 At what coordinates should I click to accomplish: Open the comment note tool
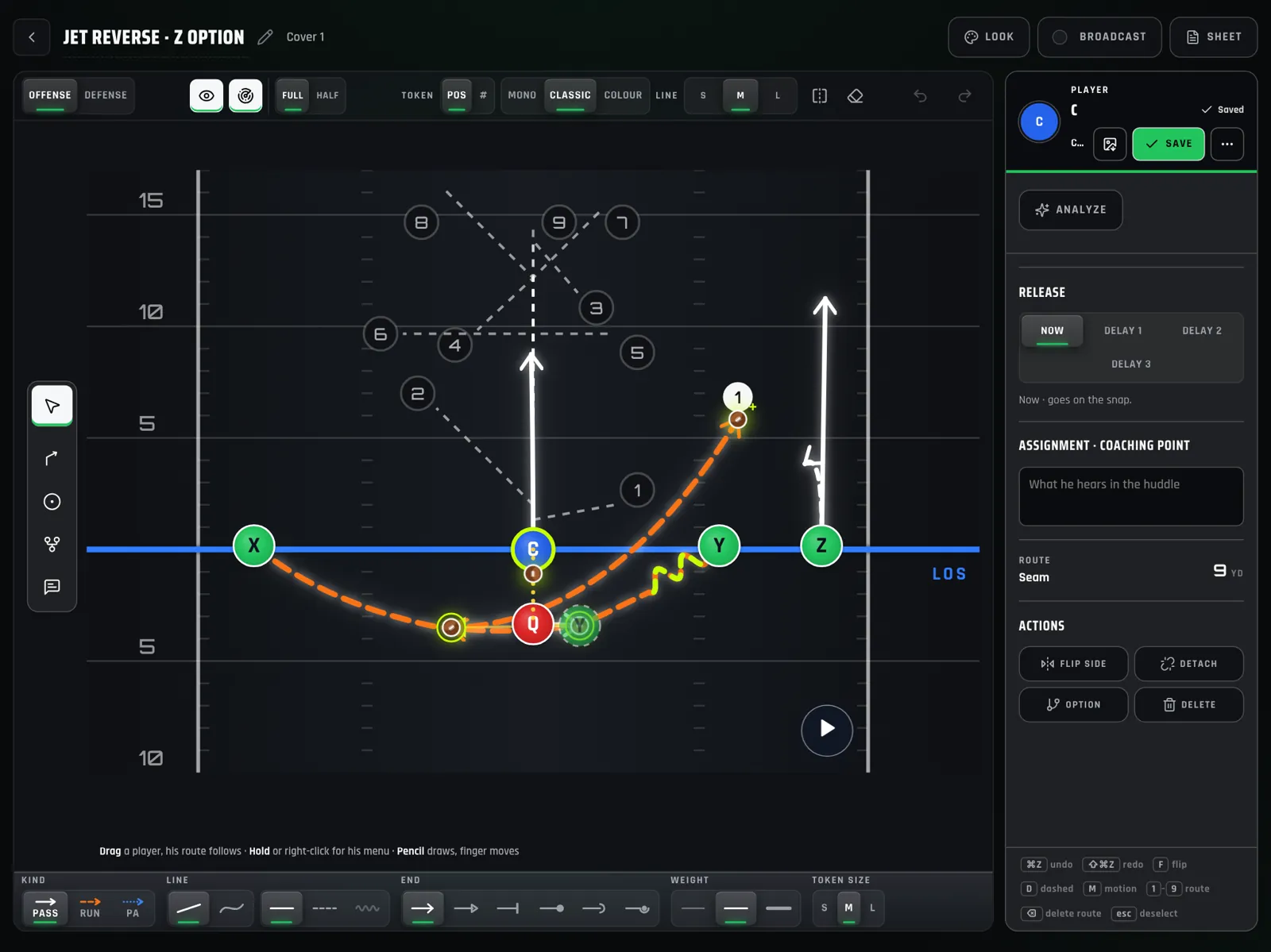(x=52, y=587)
